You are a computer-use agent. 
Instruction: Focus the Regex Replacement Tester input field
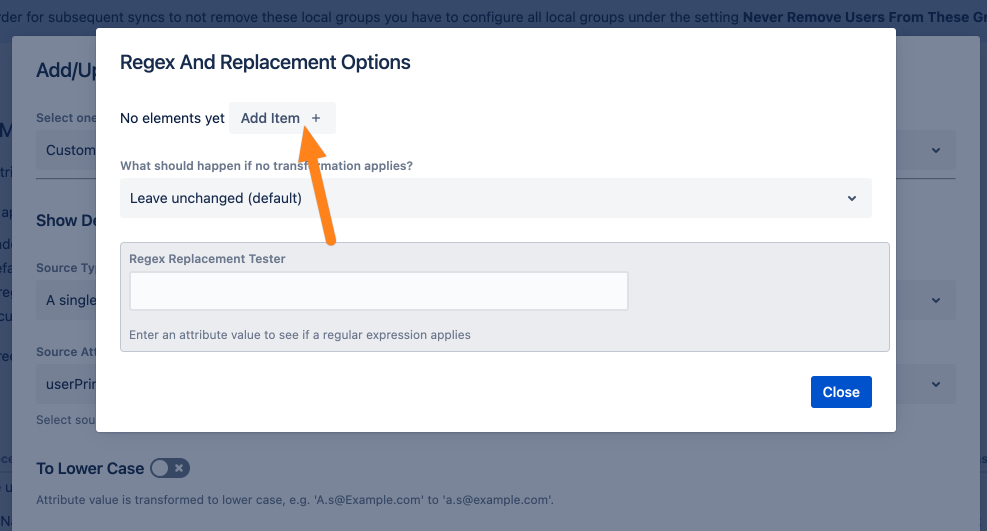(x=378, y=291)
